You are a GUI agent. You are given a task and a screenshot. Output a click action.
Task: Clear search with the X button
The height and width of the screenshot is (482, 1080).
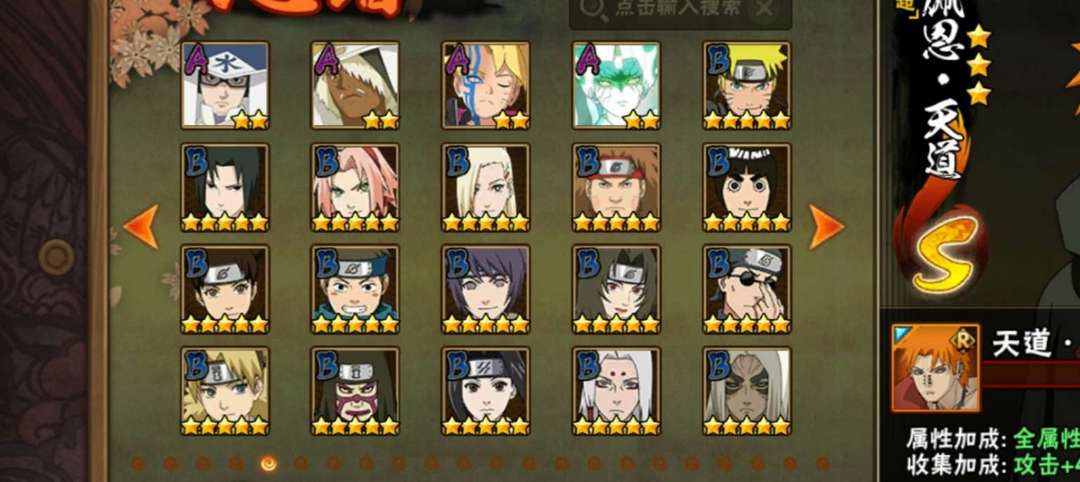point(764,8)
